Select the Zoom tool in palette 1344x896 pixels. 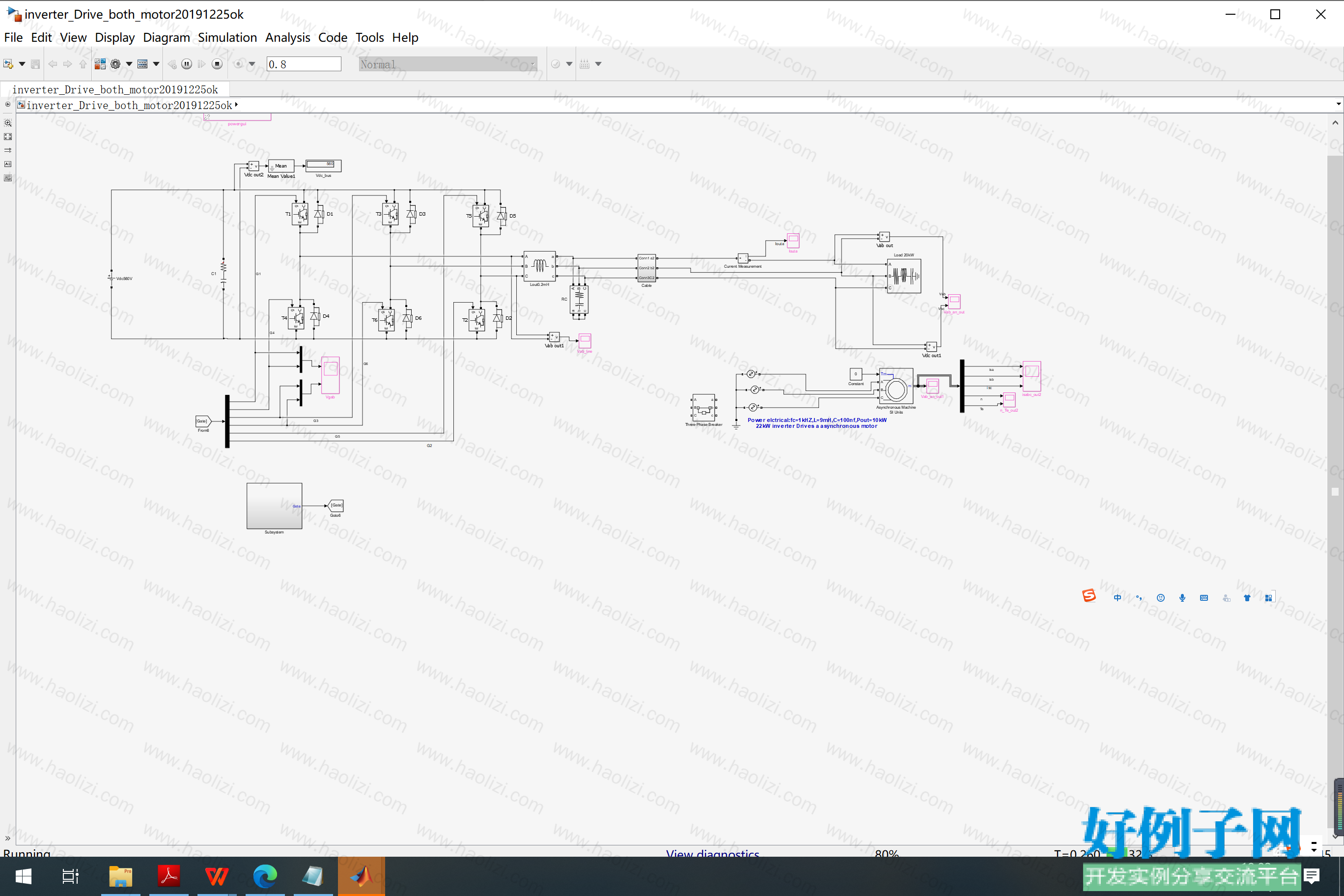8,123
